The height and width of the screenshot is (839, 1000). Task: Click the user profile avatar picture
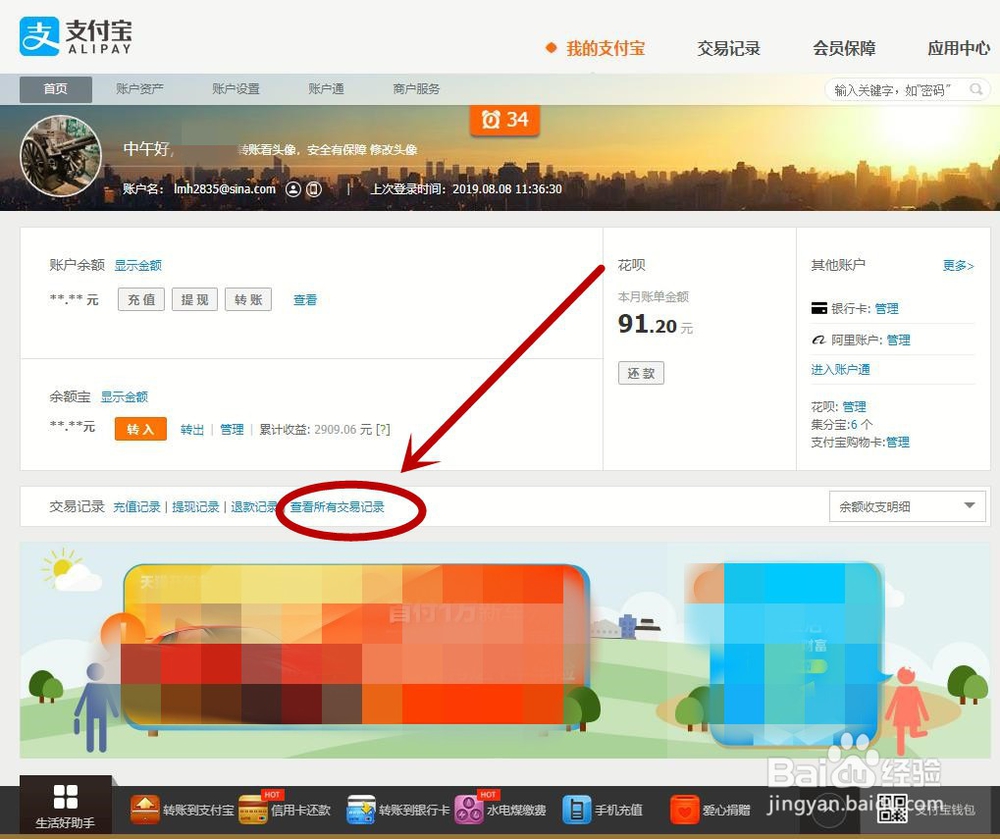[x=61, y=156]
